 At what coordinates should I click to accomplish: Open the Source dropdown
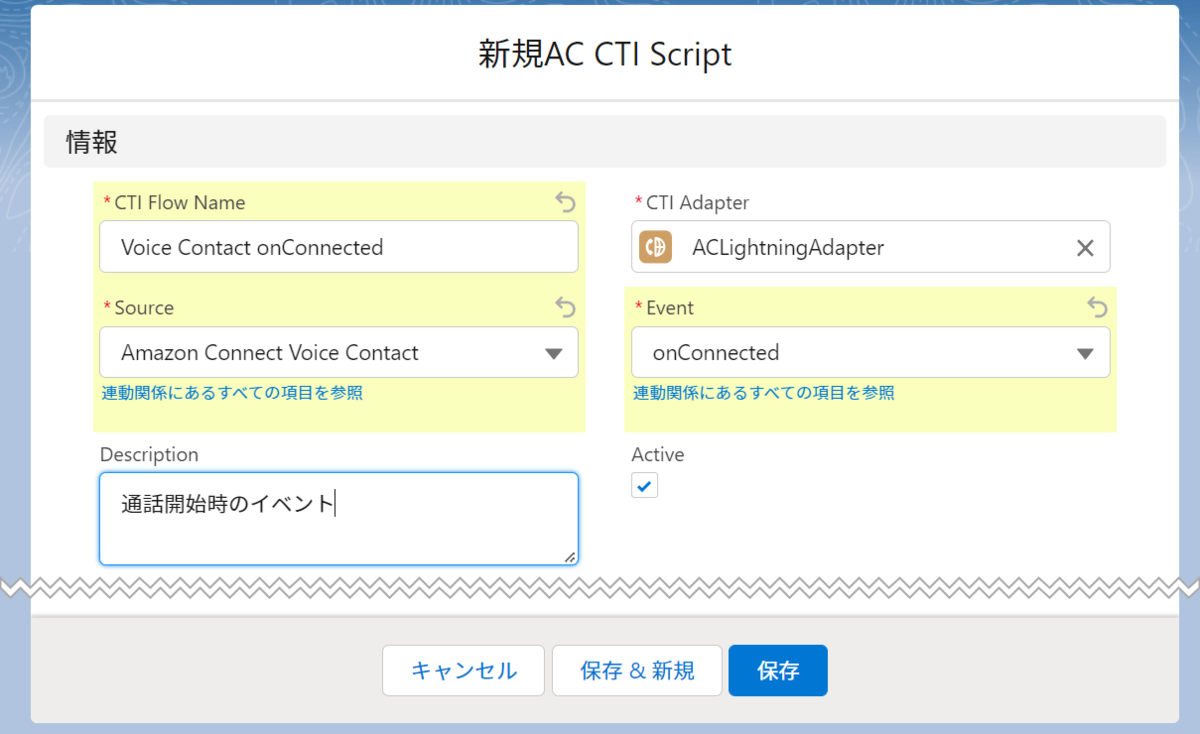339,353
